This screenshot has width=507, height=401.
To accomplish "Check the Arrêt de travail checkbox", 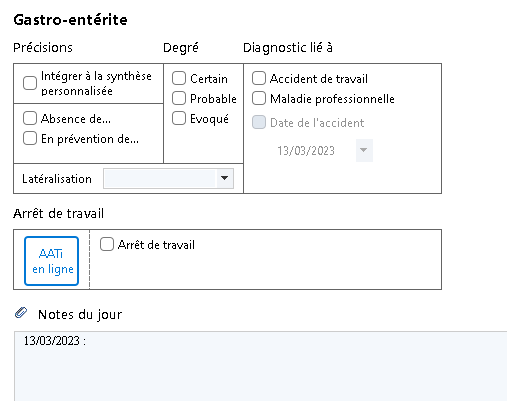I will pos(107,244).
